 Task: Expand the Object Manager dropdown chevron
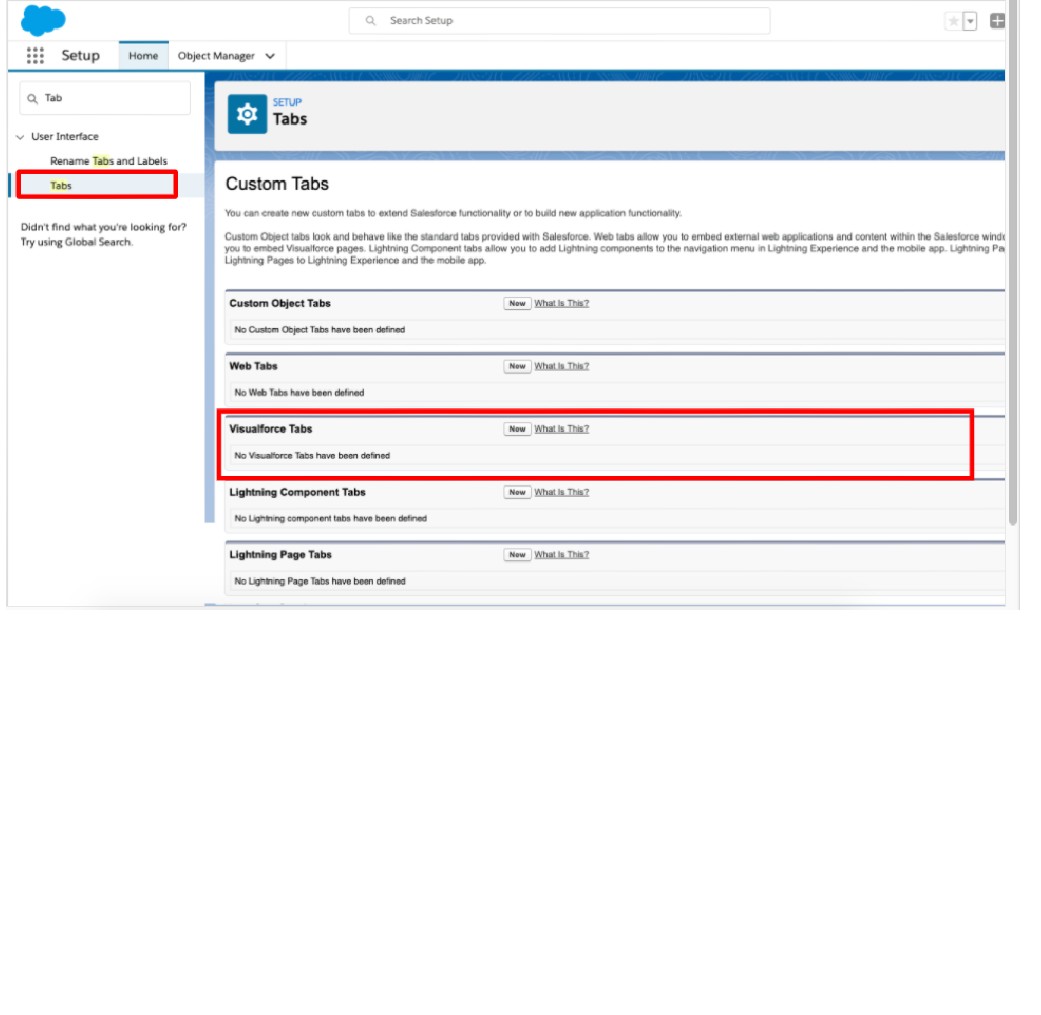tap(270, 56)
